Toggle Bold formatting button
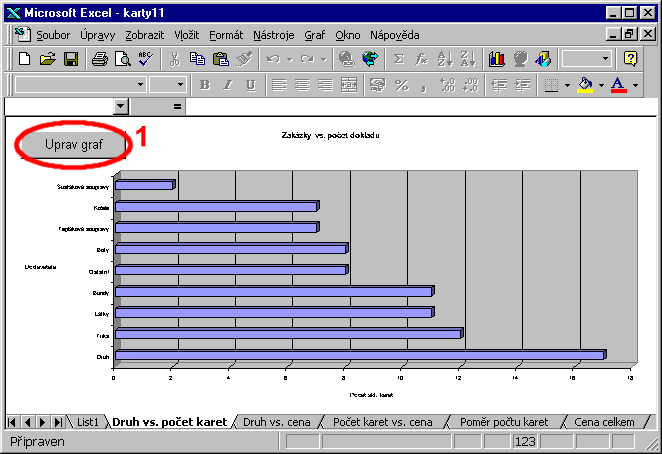Image resolution: width=662 pixels, height=454 pixels. [204, 85]
